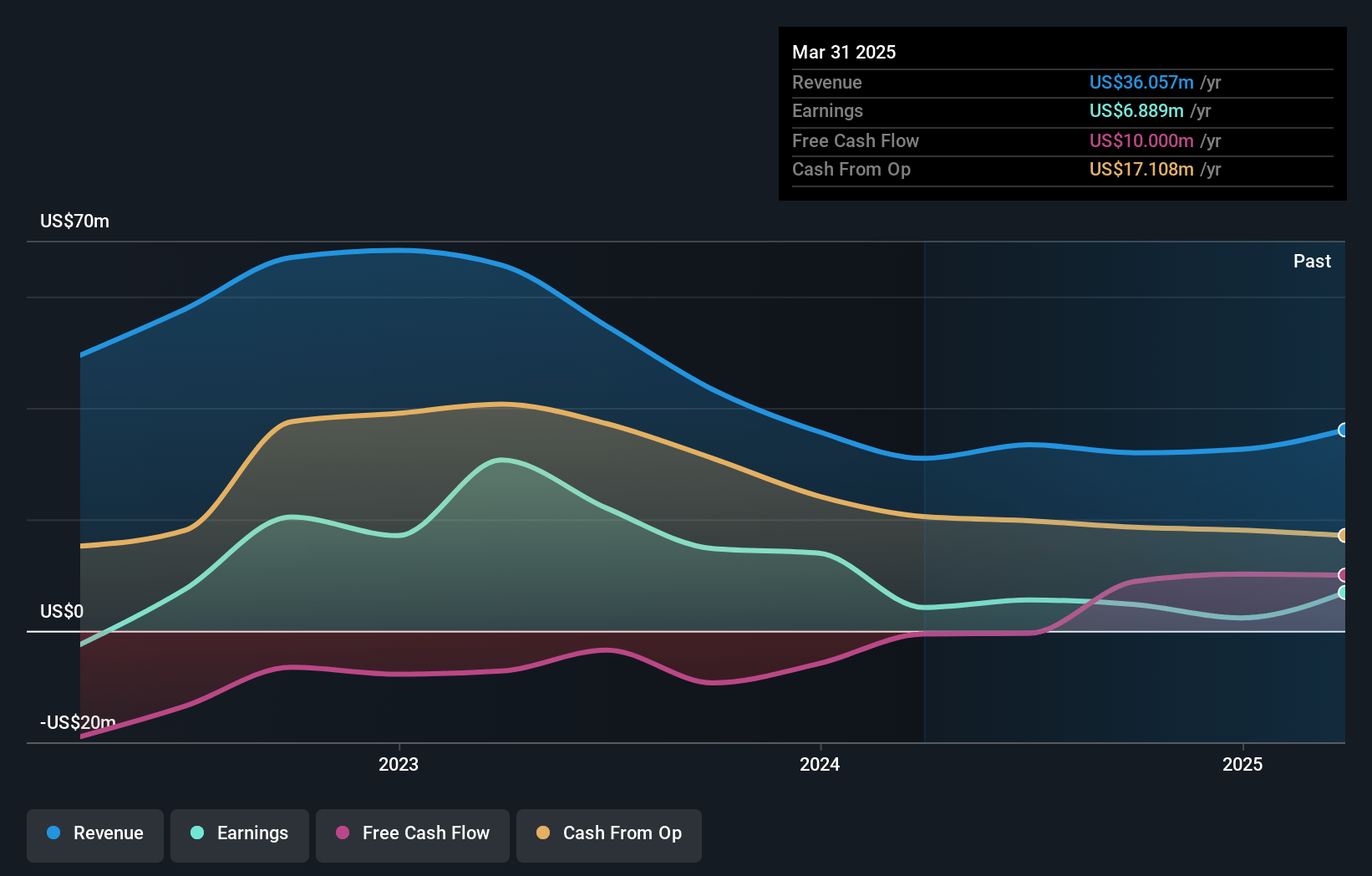Click the 2023 x-axis label
Viewport: 1372px width, 876px height.
(399, 764)
